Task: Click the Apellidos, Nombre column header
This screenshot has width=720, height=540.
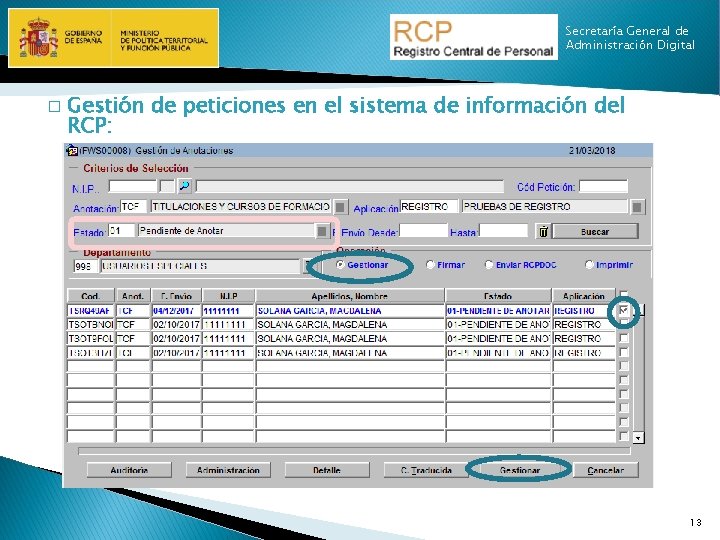Action: (x=350, y=296)
